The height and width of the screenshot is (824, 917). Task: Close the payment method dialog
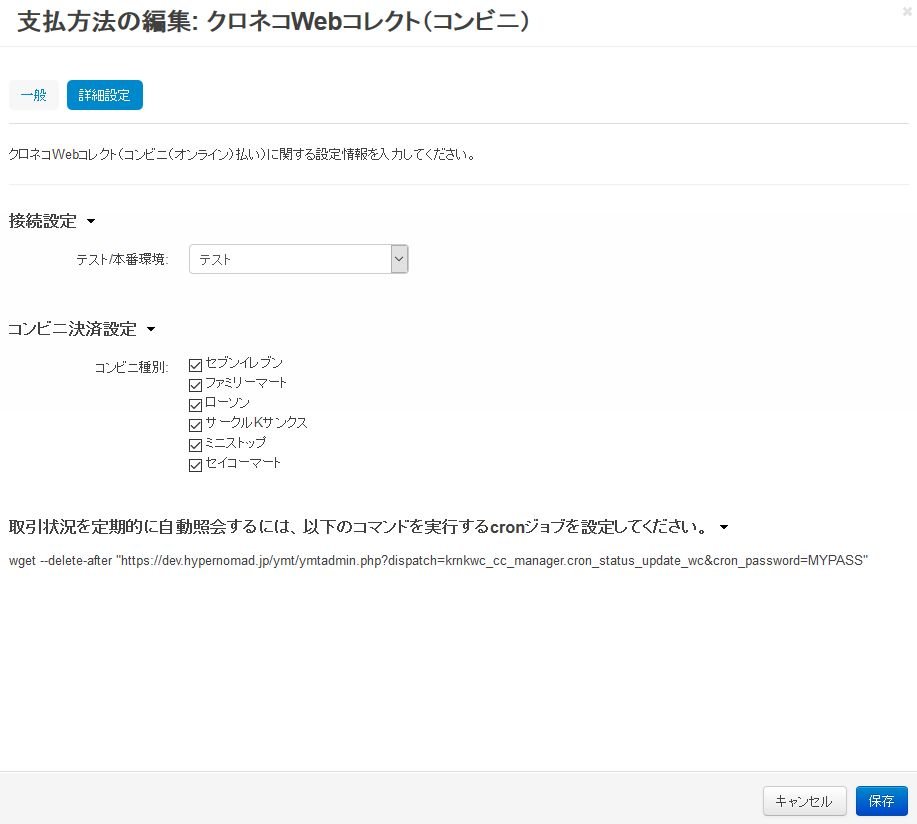tap(907, 11)
